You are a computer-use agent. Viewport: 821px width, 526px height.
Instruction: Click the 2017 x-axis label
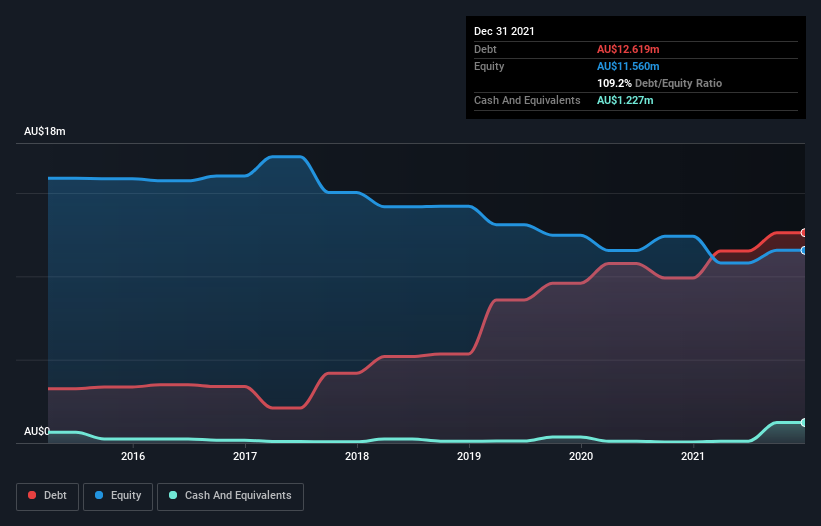point(245,456)
